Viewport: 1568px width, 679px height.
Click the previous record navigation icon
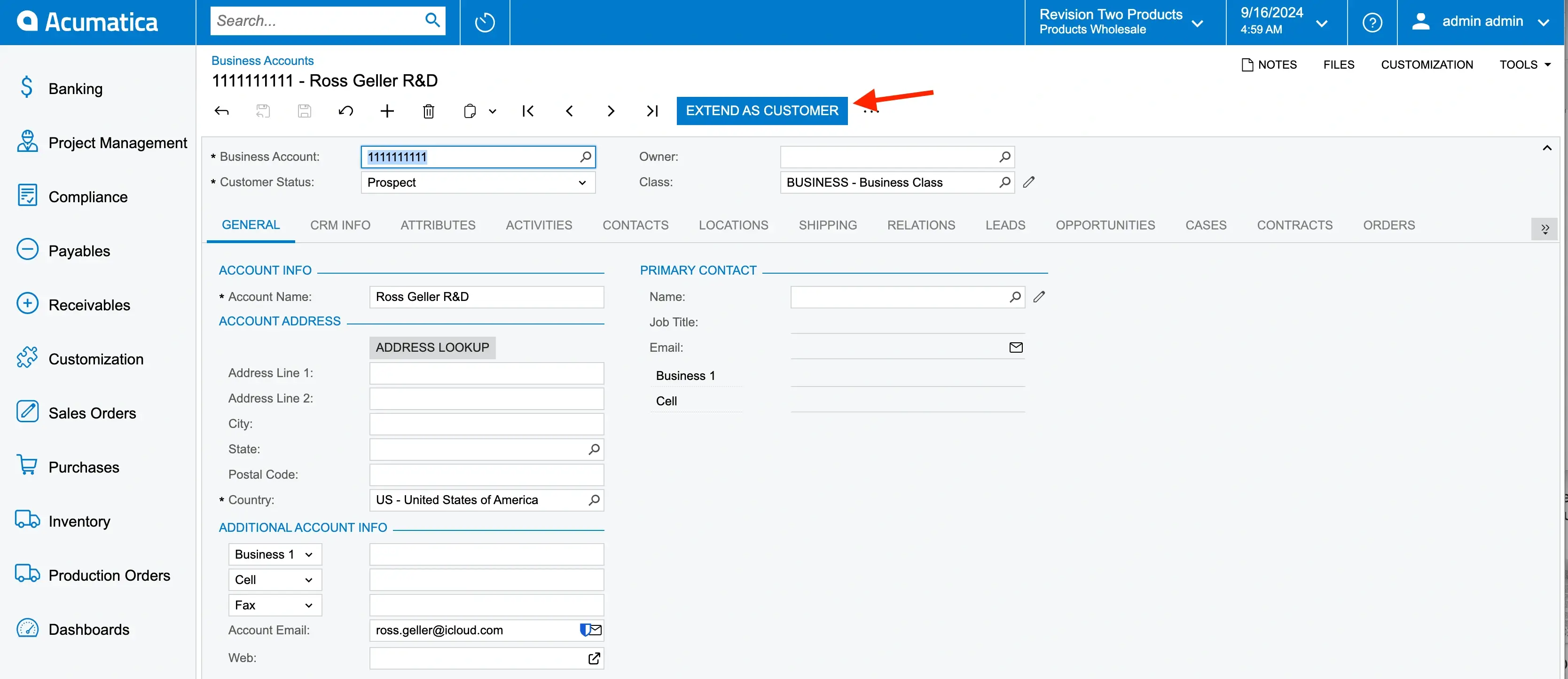[x=570, y=110]
